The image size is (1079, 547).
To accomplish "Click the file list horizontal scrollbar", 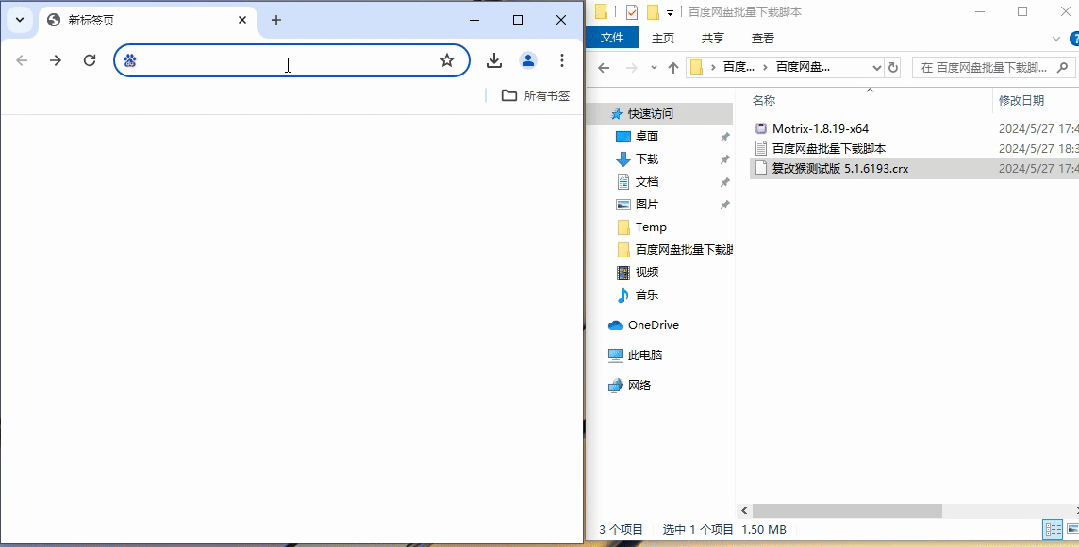I will 847,511.
